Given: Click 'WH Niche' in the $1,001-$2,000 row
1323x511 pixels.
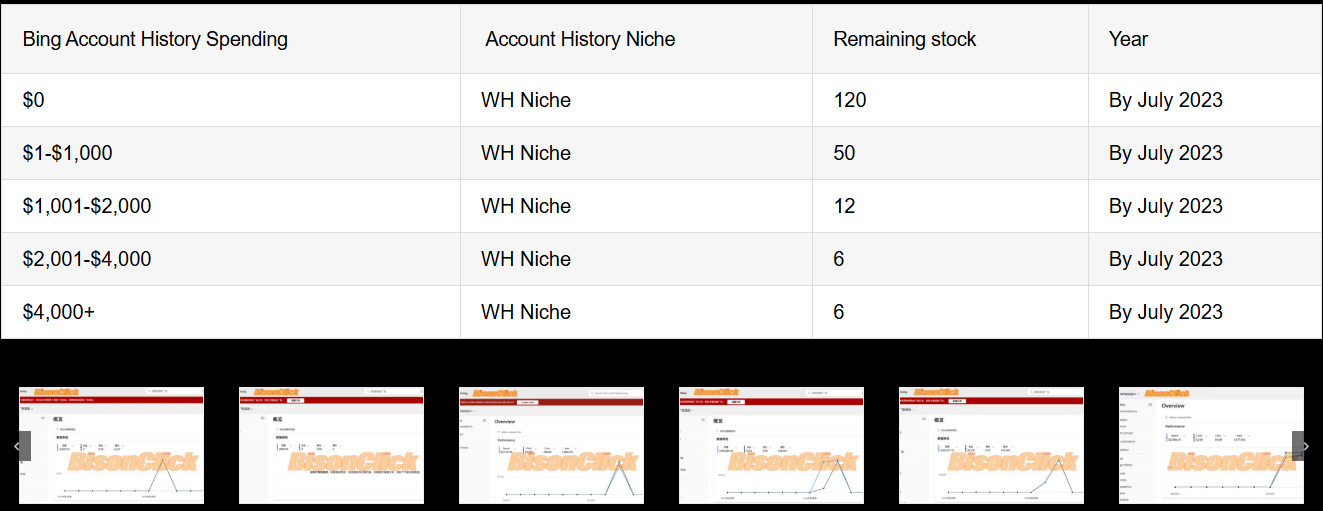Looking at the screenshot, I should (x=526, y=206).
